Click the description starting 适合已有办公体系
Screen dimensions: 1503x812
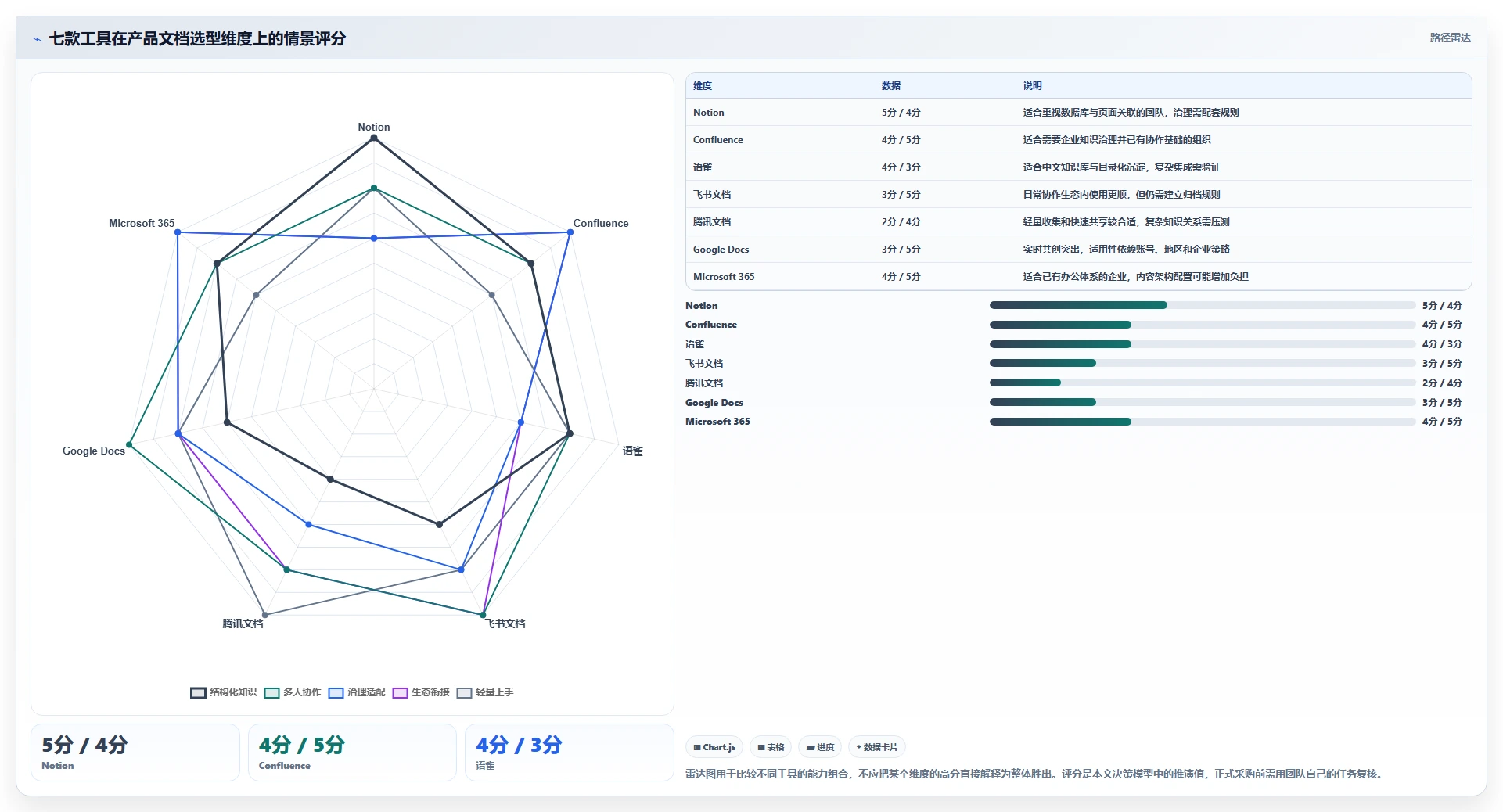pyautogui.click(x=1136, y=277)
